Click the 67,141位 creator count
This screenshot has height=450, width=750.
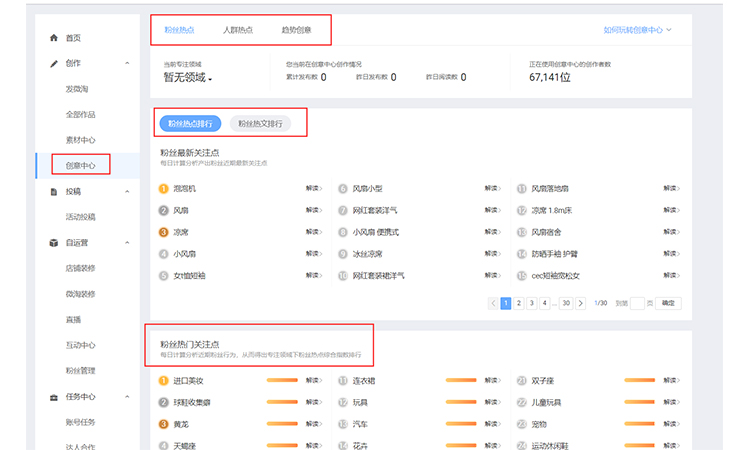tap(550, 77)
